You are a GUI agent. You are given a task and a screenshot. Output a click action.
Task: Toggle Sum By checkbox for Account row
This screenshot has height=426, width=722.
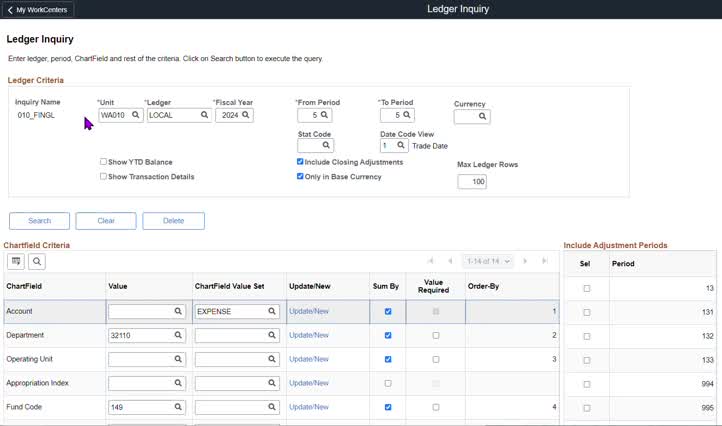tap(388, 312)
